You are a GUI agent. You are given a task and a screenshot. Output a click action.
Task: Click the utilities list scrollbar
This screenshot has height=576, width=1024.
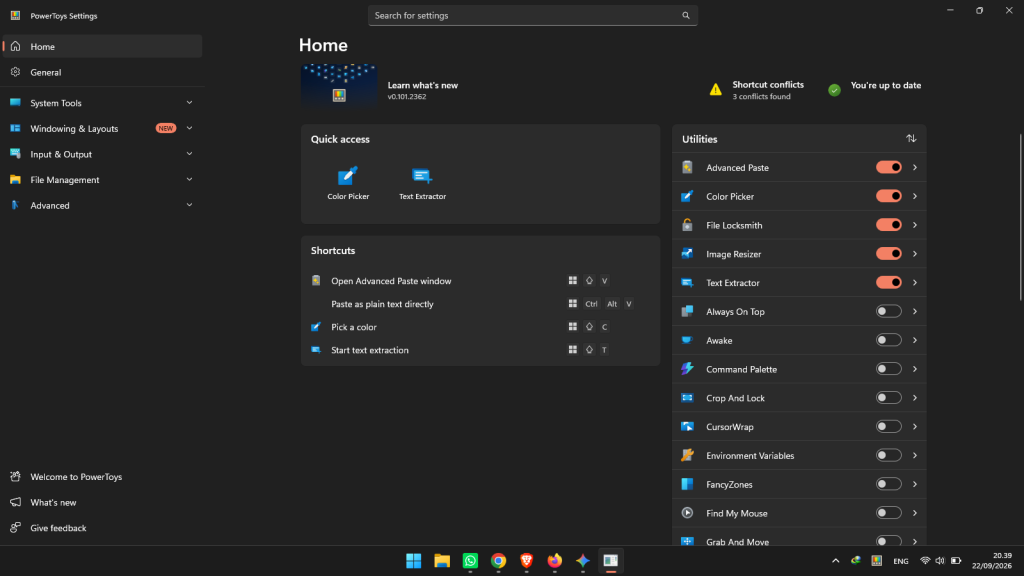[1020, 217]
